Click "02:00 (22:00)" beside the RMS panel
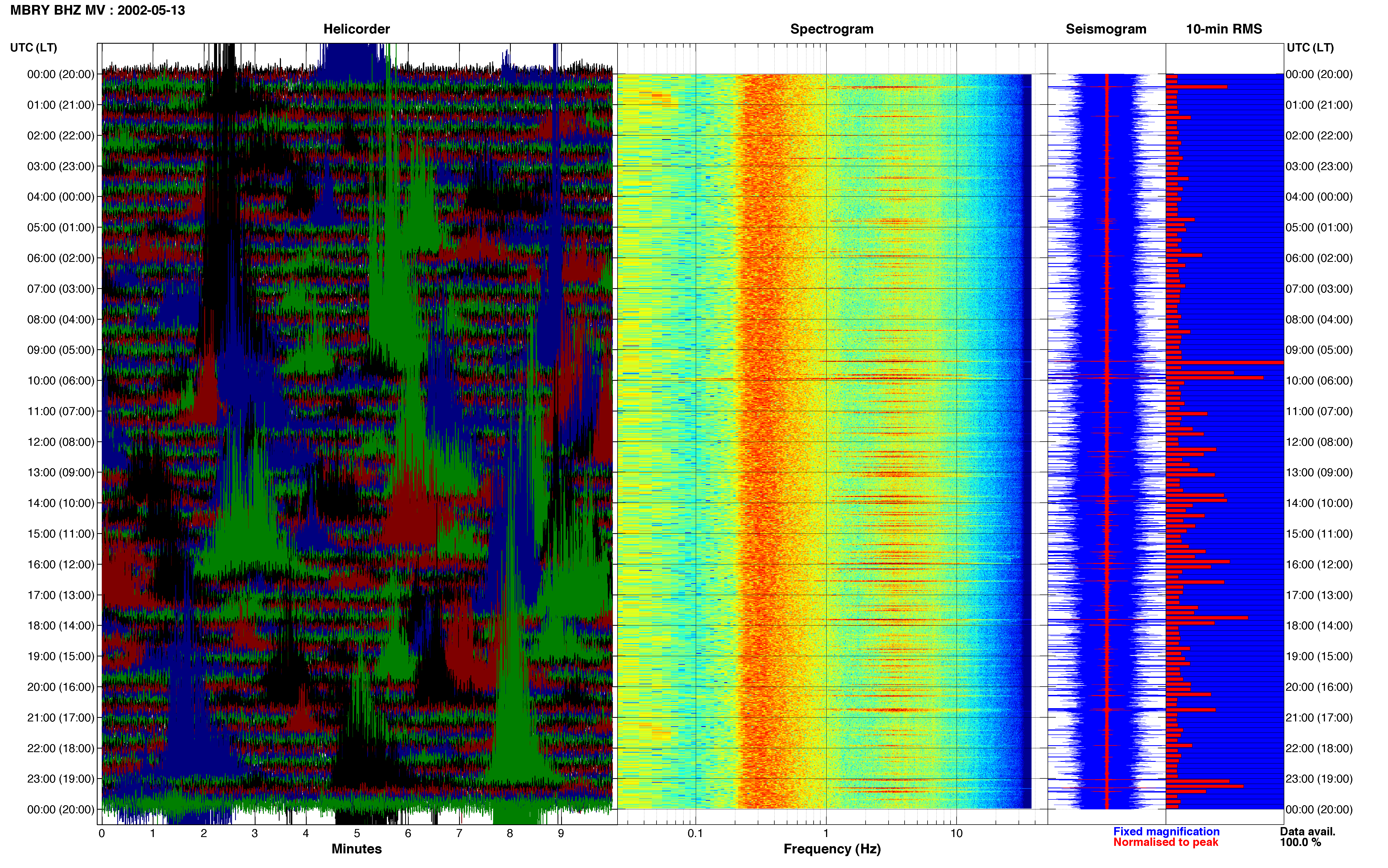 1319,136
